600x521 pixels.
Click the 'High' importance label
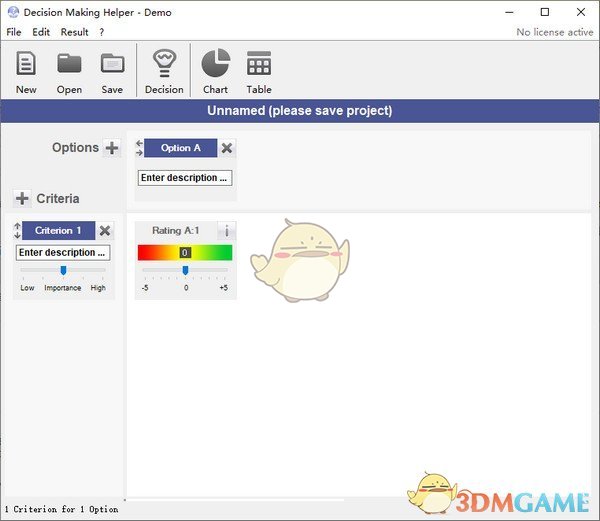click(98, 288)
